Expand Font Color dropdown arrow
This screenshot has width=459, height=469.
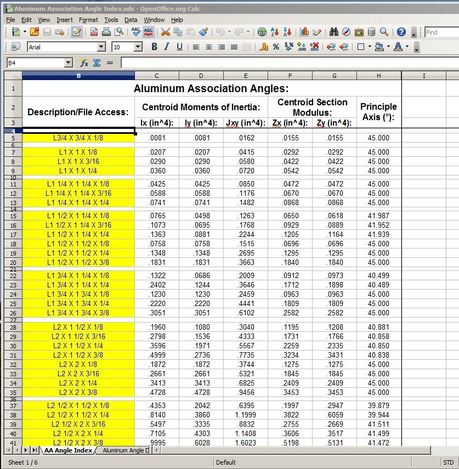(407, 47)
